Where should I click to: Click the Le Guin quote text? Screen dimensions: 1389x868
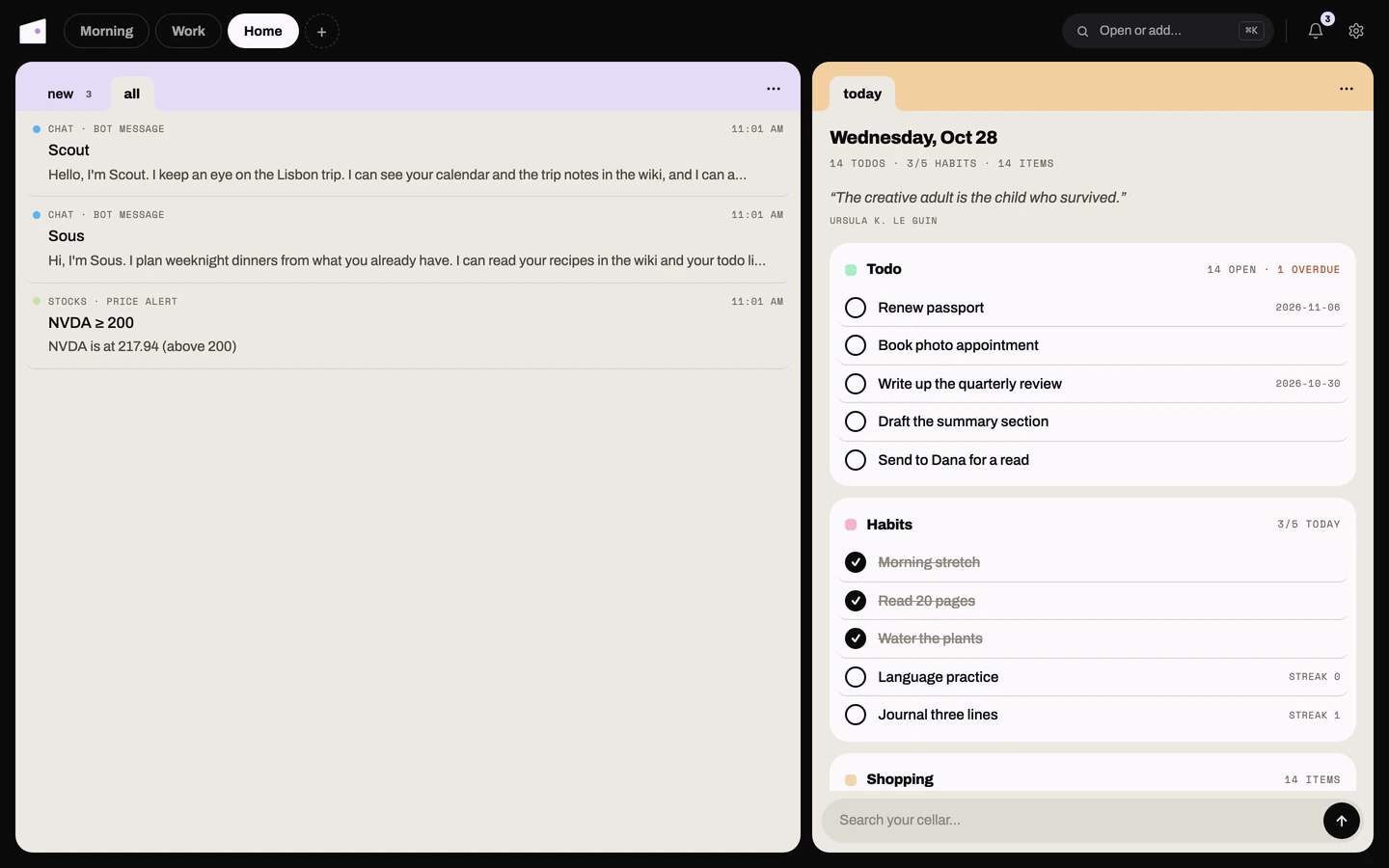pos(978,198)
